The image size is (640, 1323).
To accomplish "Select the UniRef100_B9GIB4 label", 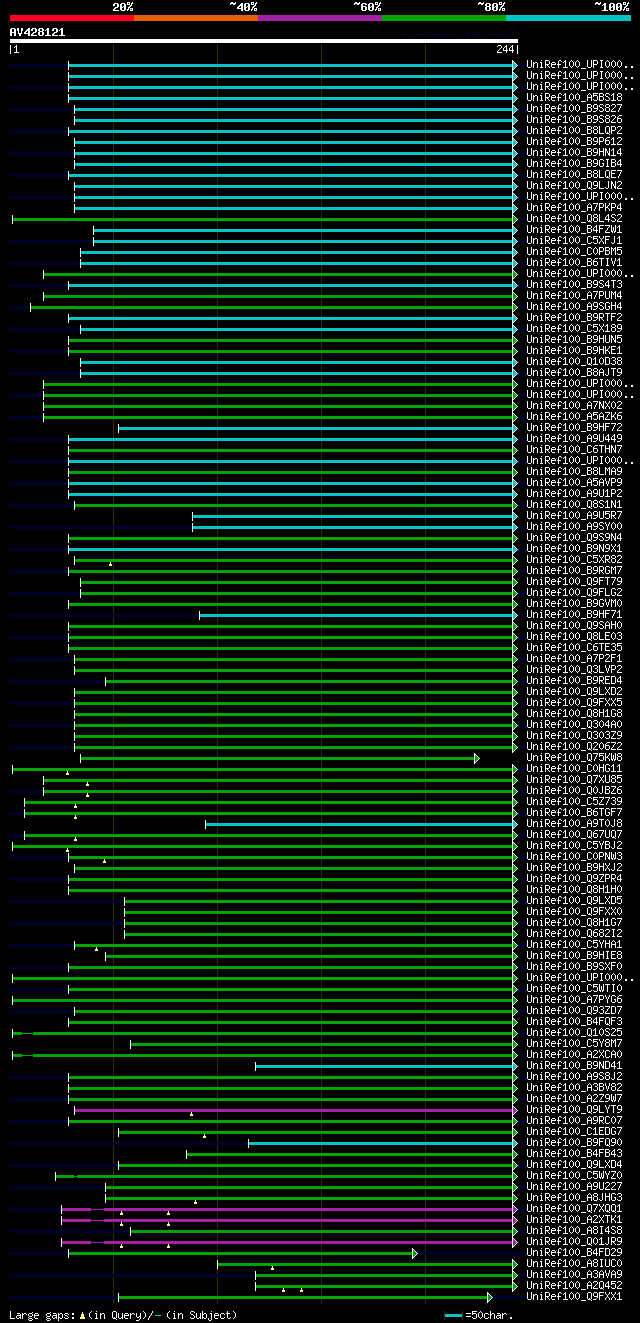I will click(x=575, y=163).
